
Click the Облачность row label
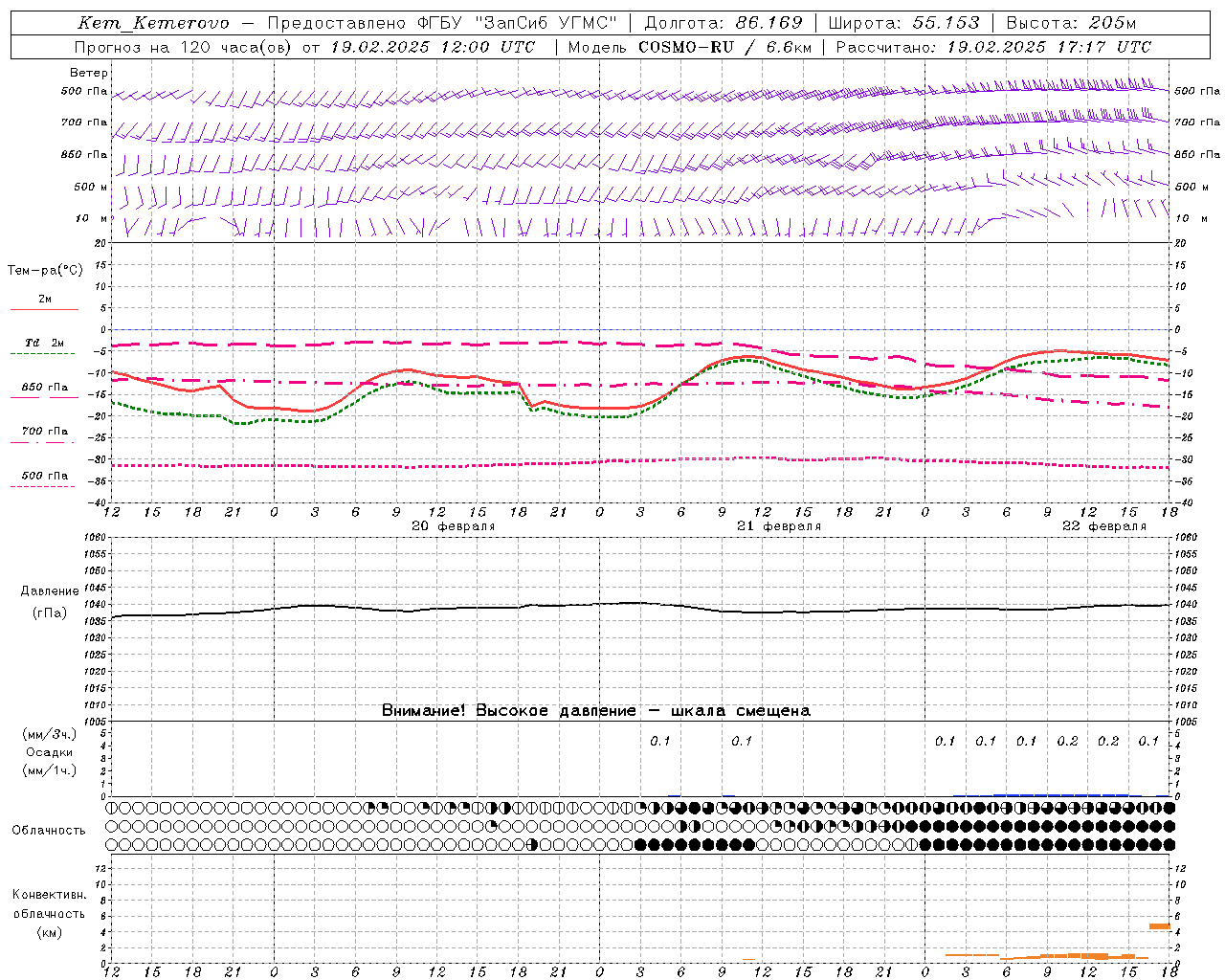click(49, 831)
